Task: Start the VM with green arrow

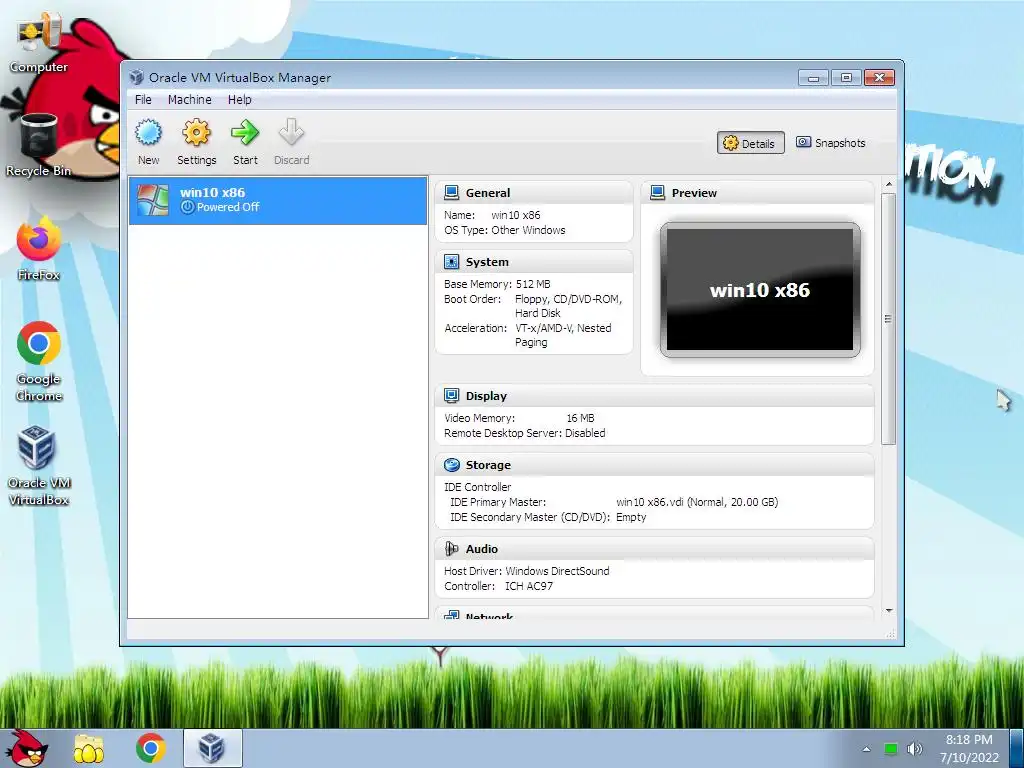Action: 245,133
